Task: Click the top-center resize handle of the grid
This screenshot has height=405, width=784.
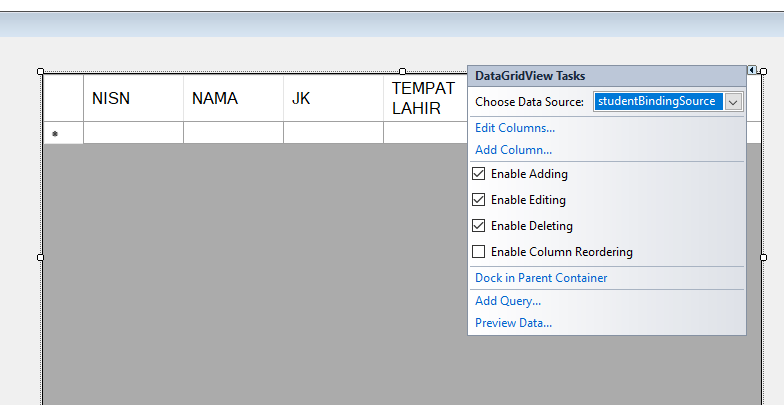Action: (x=402, y=72)
